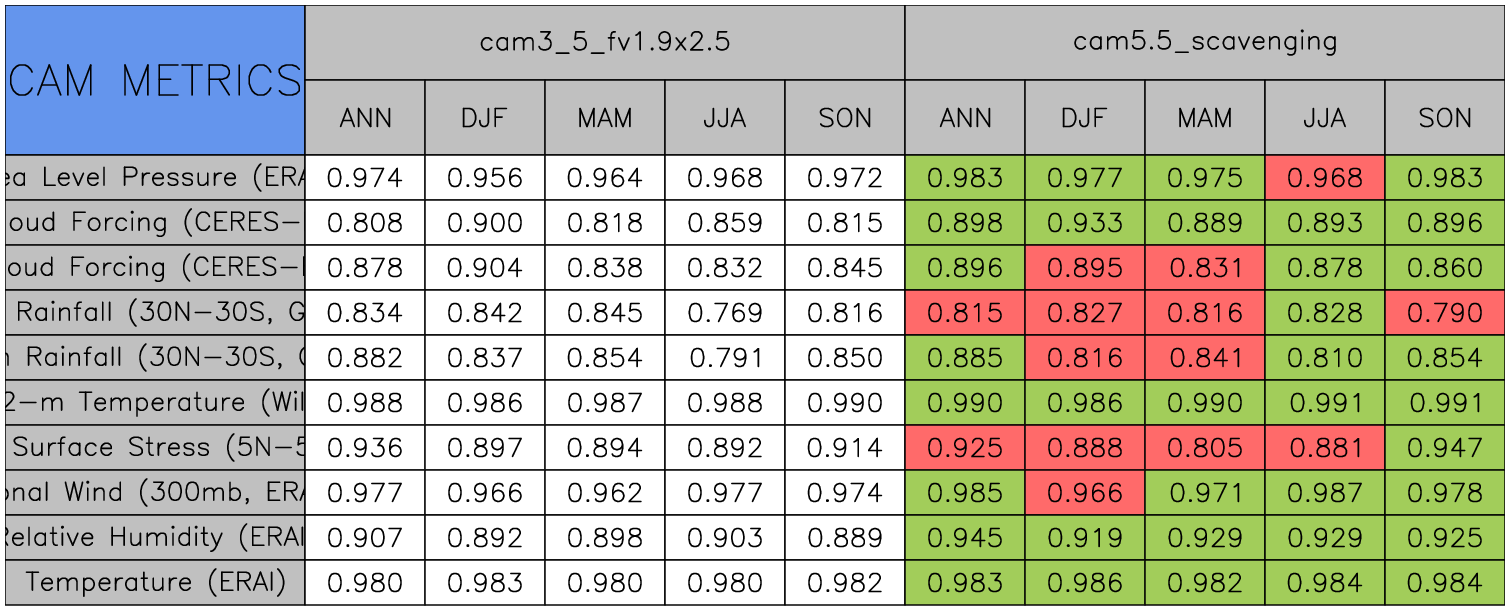Click the red cell showing 0.968
Viewport: 1510px width, 611px height.
tap(1325, 178)
